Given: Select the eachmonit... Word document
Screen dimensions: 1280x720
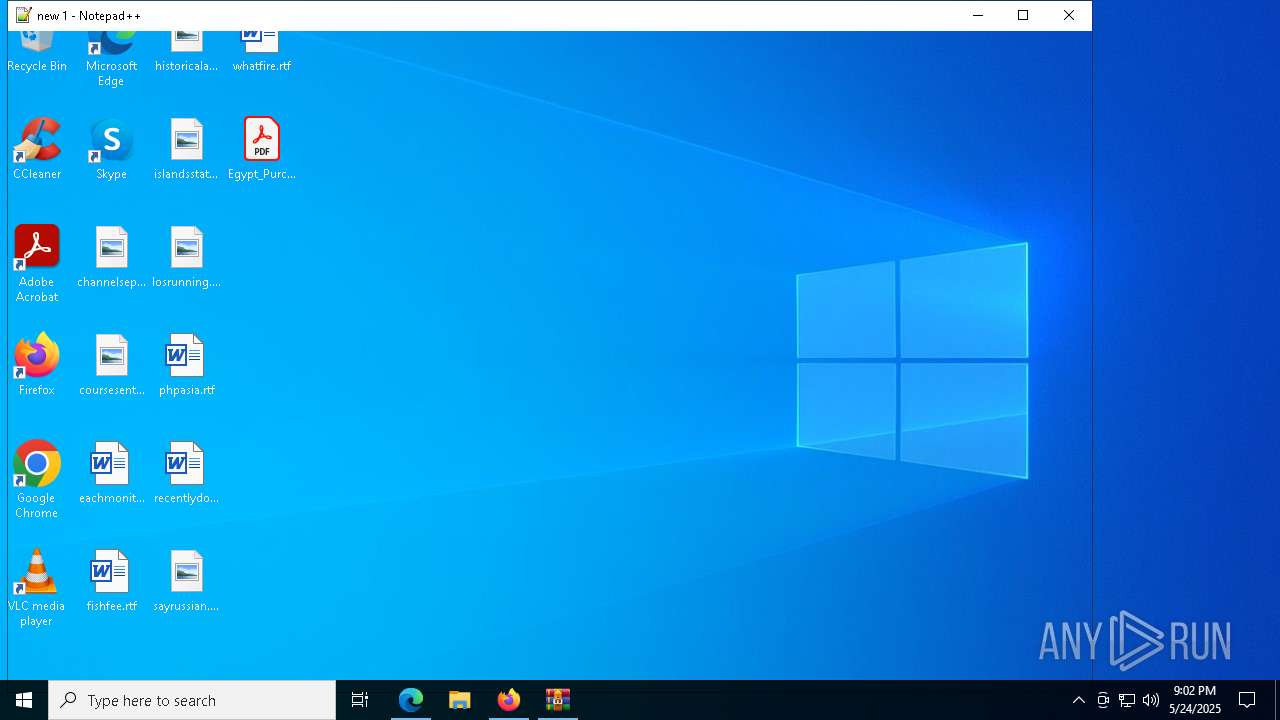Looking at the screenshot, I should (111, 473).
